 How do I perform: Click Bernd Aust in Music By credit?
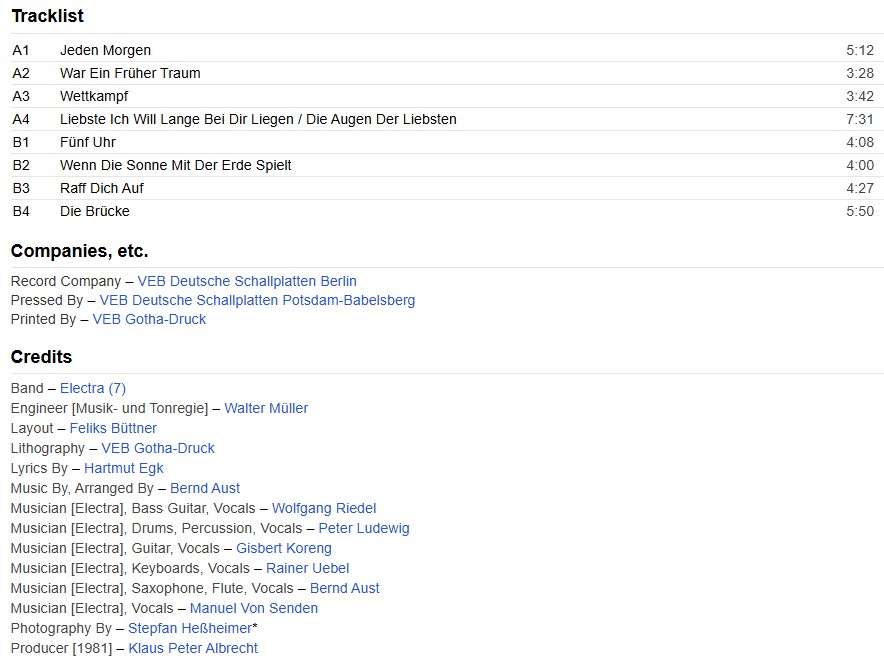(205, 488)
